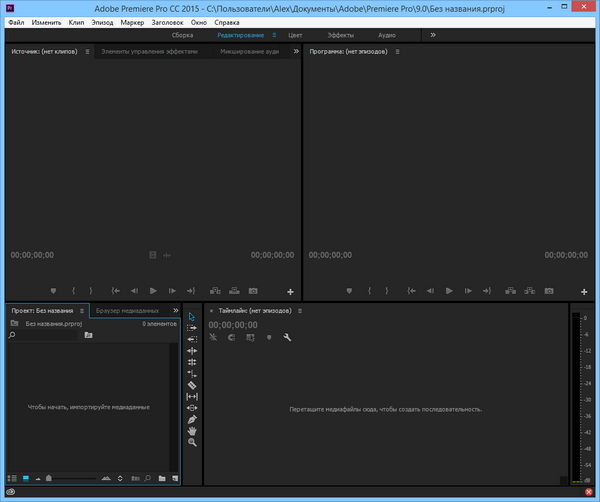The image size is (600, 502).
Task: Expand hidden workspaces with double chevron
Action: (x=433, y=34)
